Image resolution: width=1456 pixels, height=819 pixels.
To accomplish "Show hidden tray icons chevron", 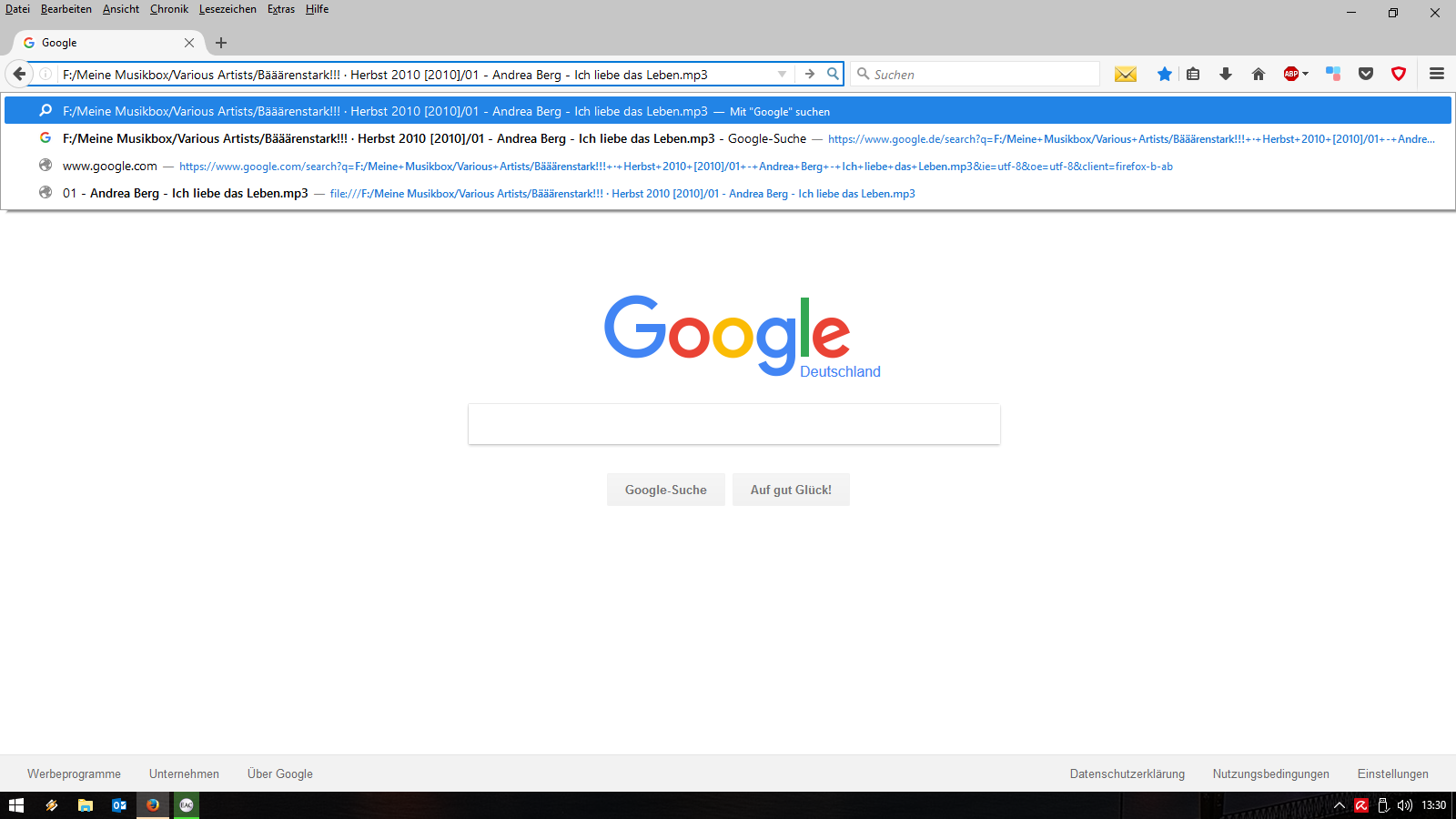I will point(1340,805).
